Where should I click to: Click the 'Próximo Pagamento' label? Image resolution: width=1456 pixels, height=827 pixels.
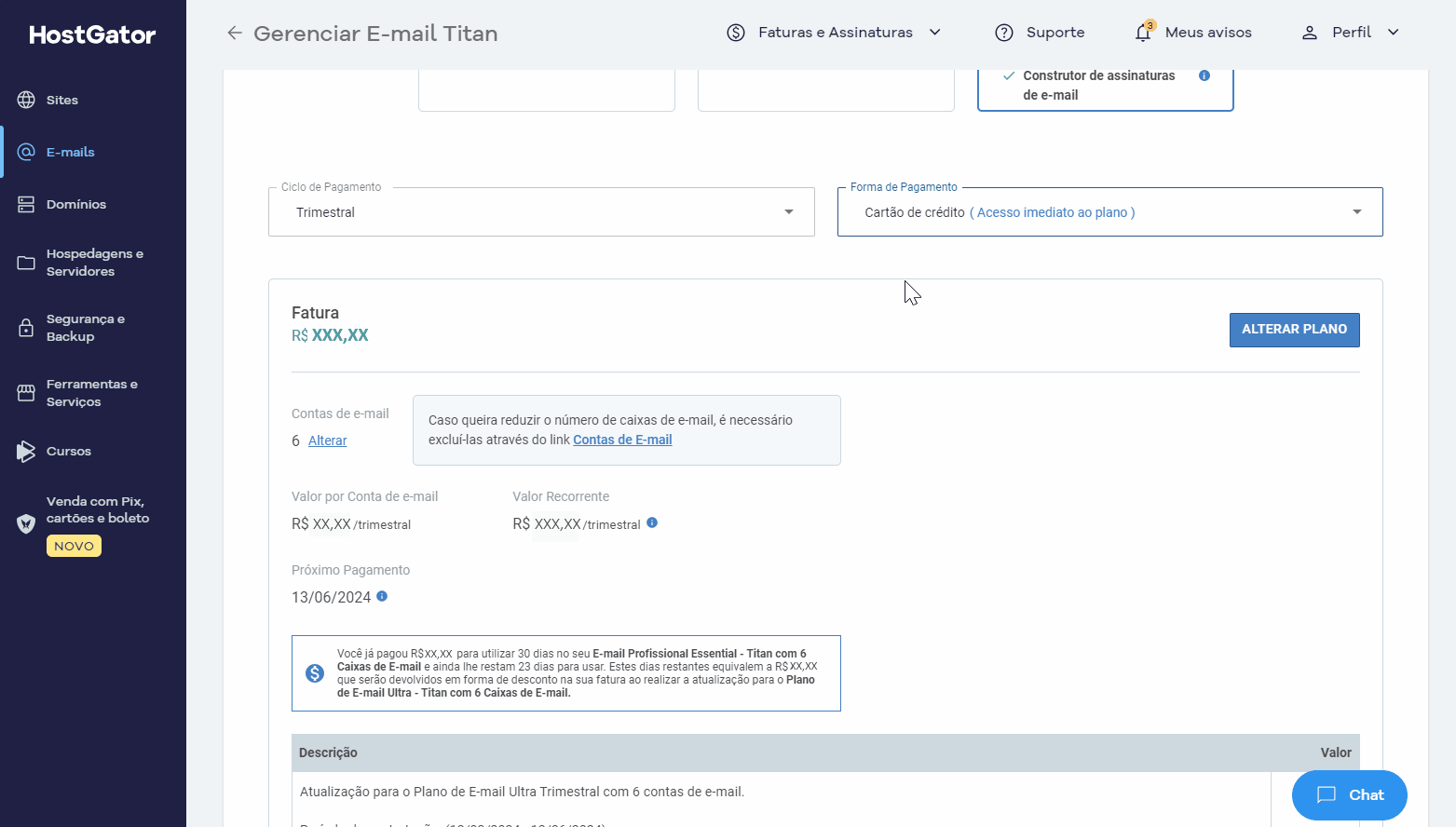tap(350, 570)
